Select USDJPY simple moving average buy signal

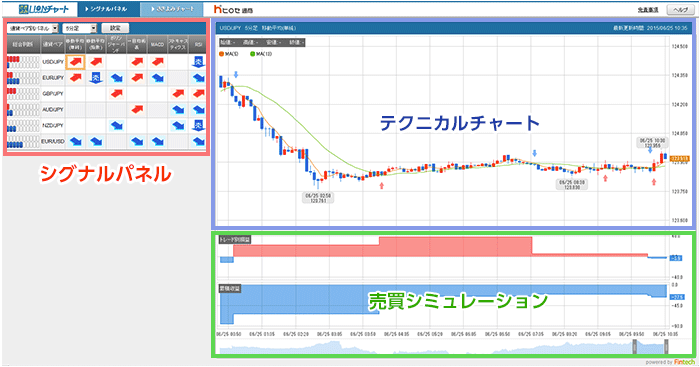[75, 62]
